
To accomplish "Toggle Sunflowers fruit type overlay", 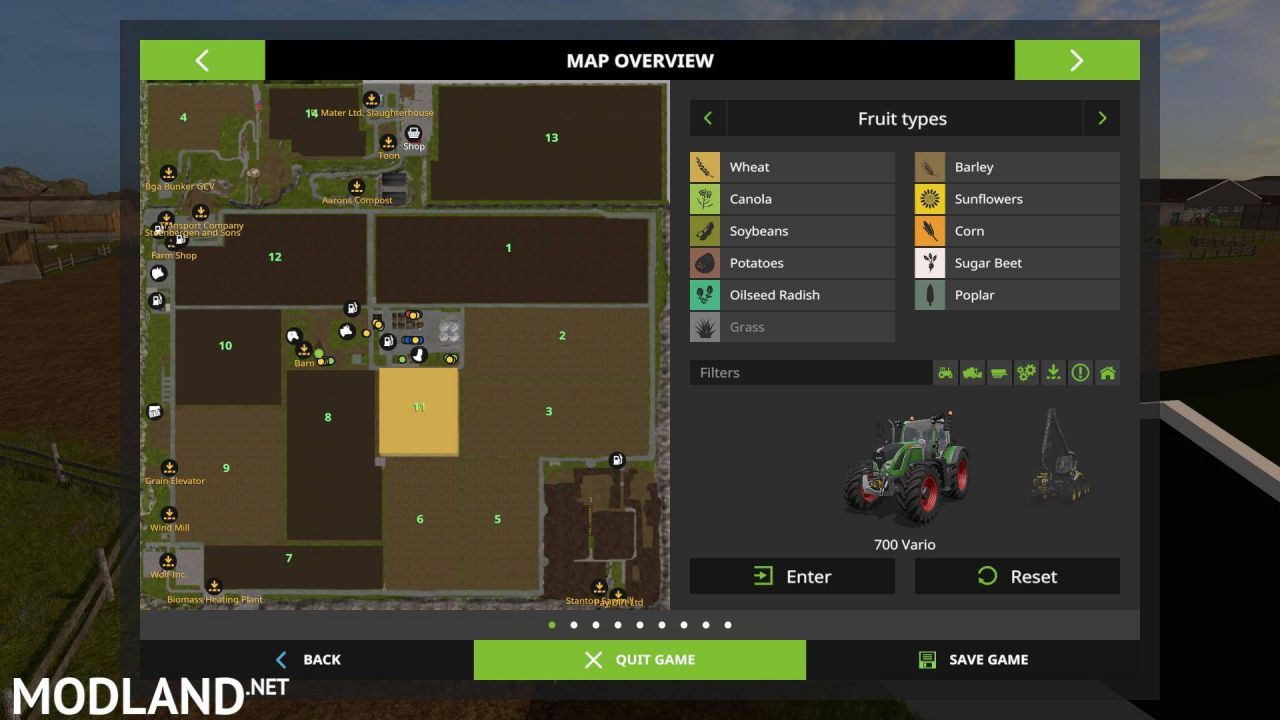I will [1017, 199].
